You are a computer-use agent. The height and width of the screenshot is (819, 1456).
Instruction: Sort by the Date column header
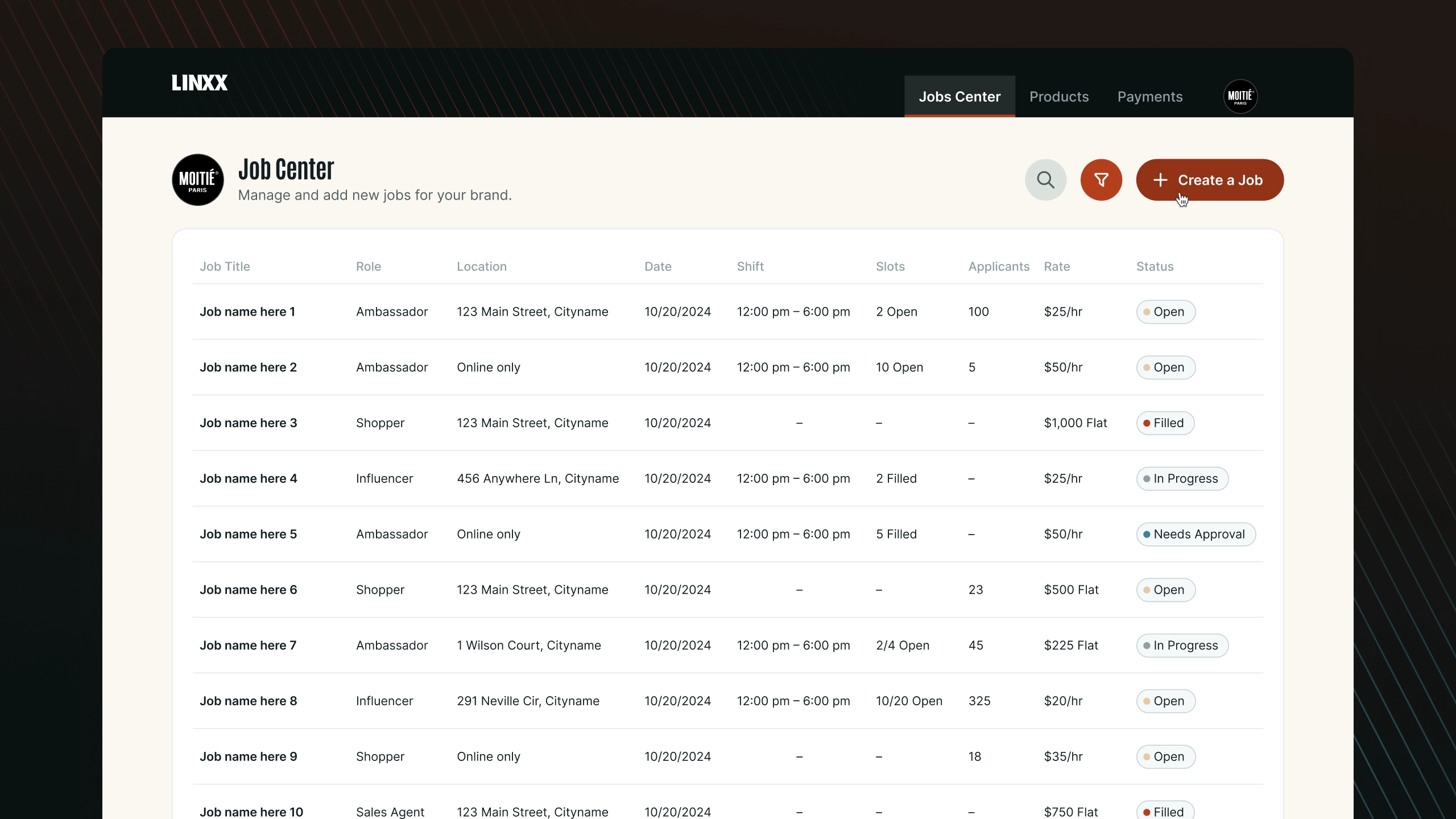[657, 267]
